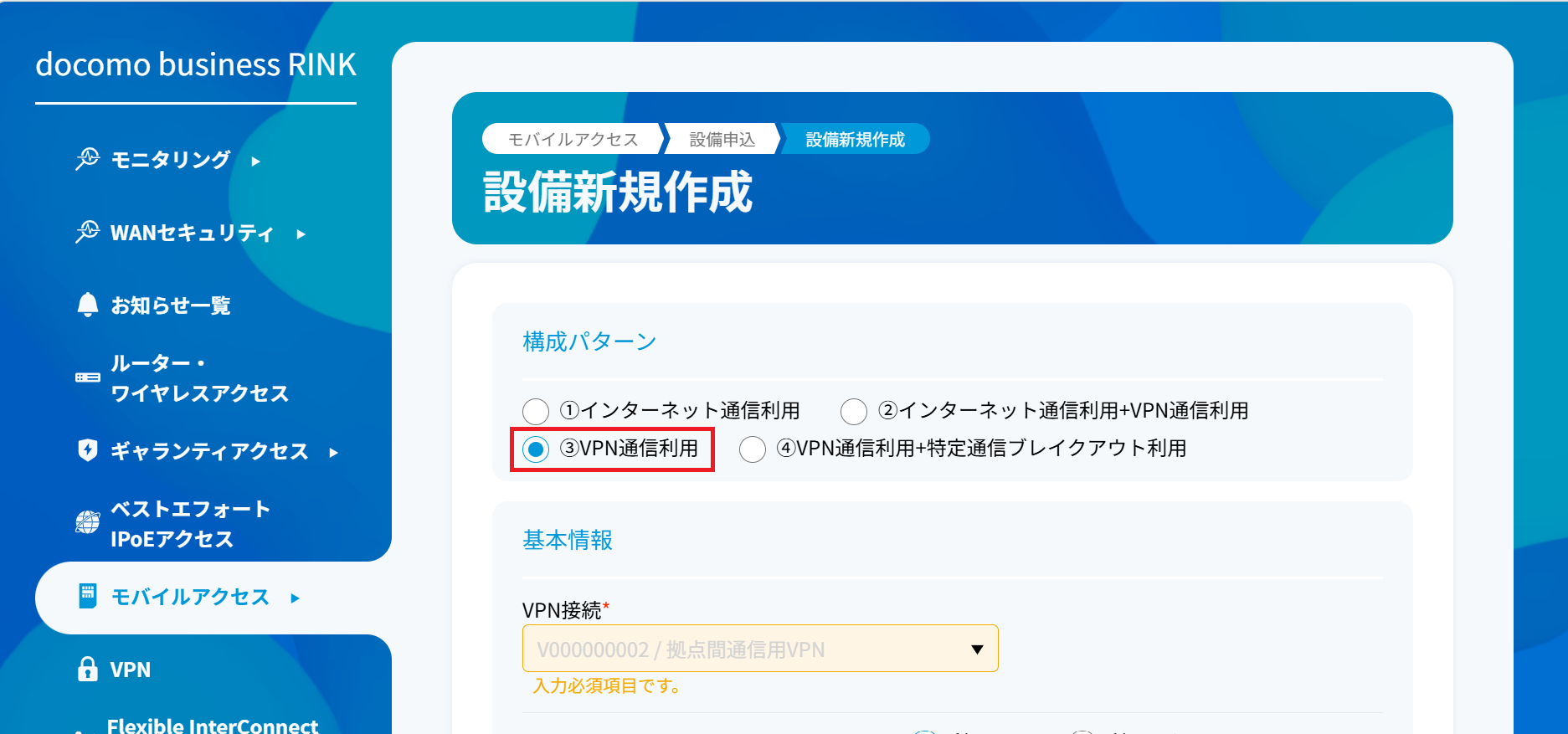This screenshot has height=734, width=1568.
Task: Click the 基本情報 section heading
Action: (x=568, y=540)
